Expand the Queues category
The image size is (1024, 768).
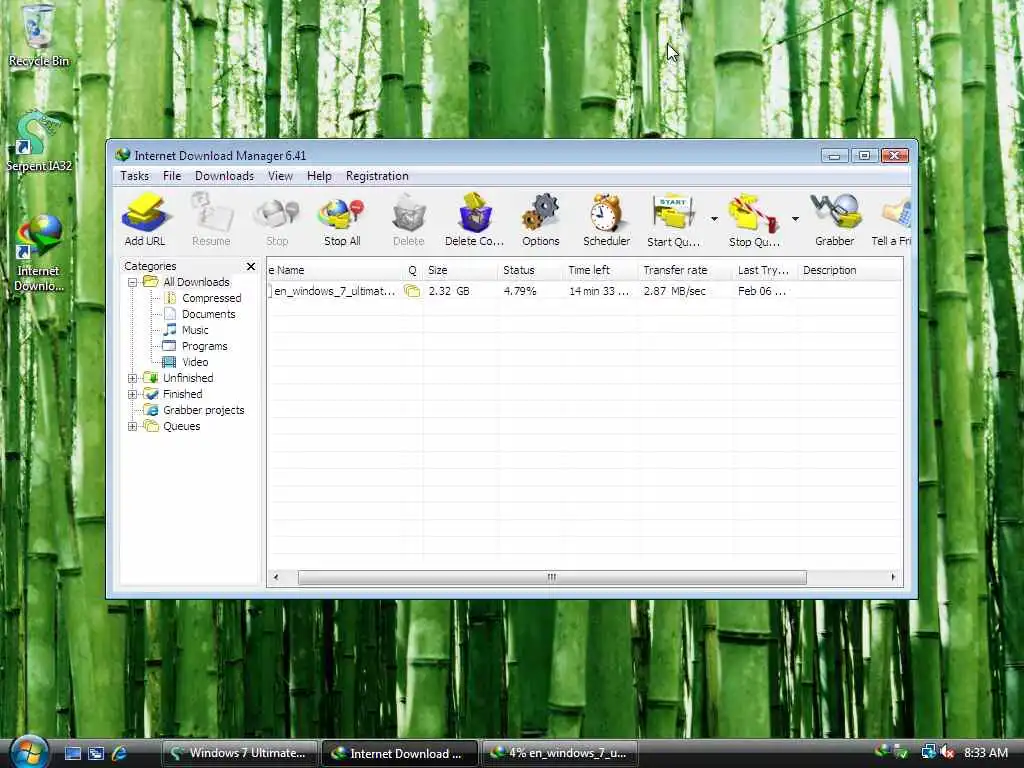pos(133,426)
